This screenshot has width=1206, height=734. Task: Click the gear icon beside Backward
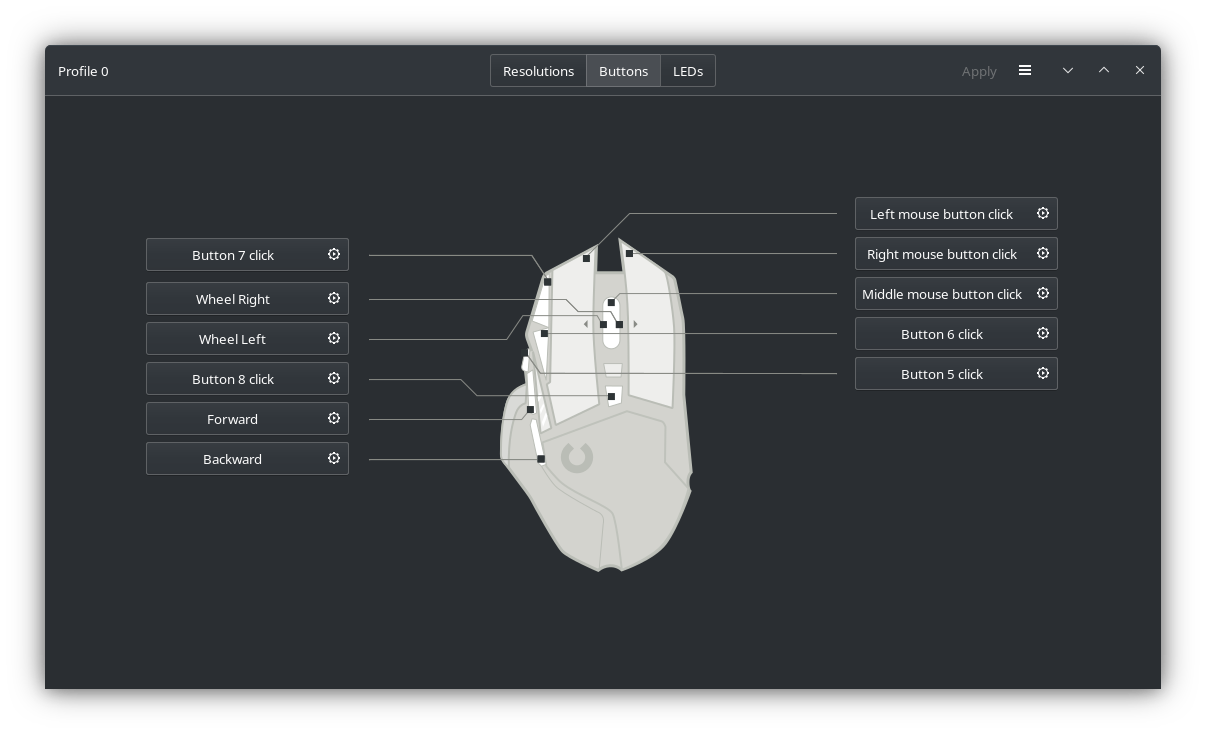click(x=334, y=458)
